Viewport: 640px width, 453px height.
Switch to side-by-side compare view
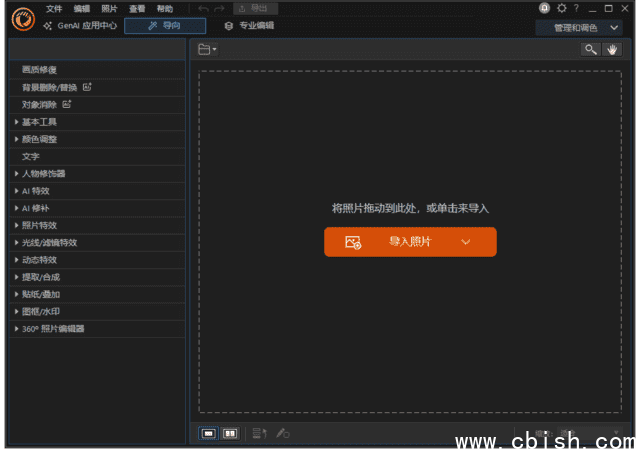[230, 433]
